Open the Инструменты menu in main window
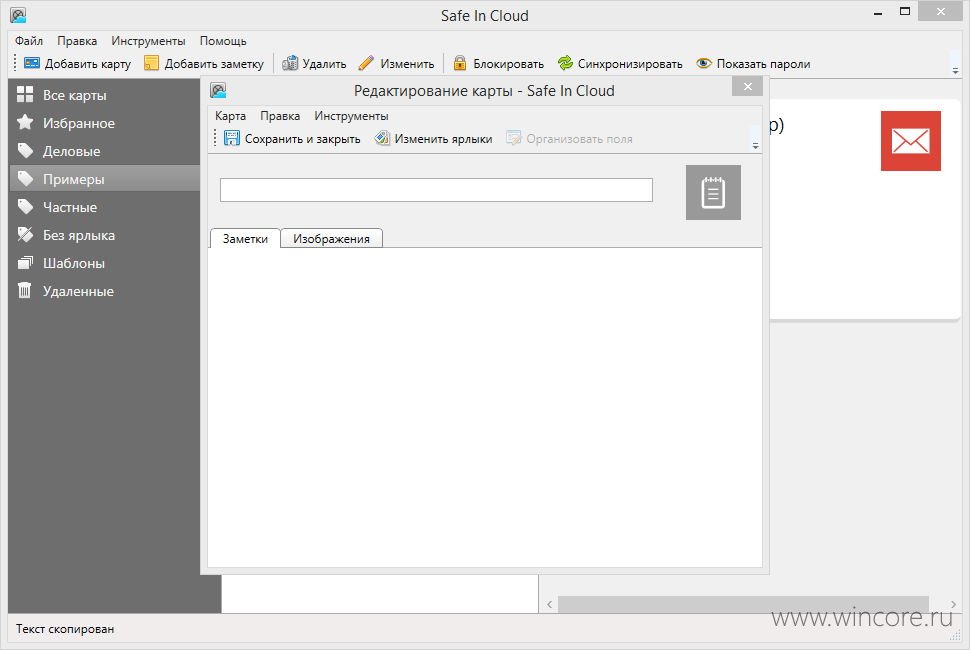Image resolution: width=970 pixels, height=650 pixels. tap(148, 41)
